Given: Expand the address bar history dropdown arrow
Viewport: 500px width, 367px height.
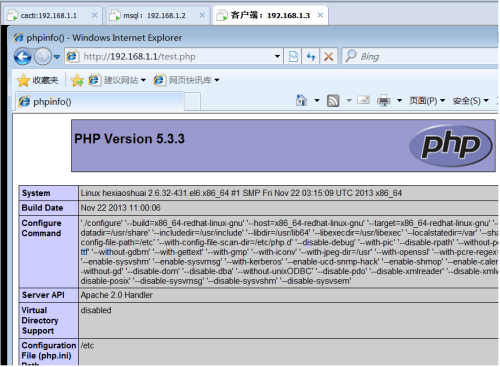Looking at the screenshot, I should tap(277, 56).
